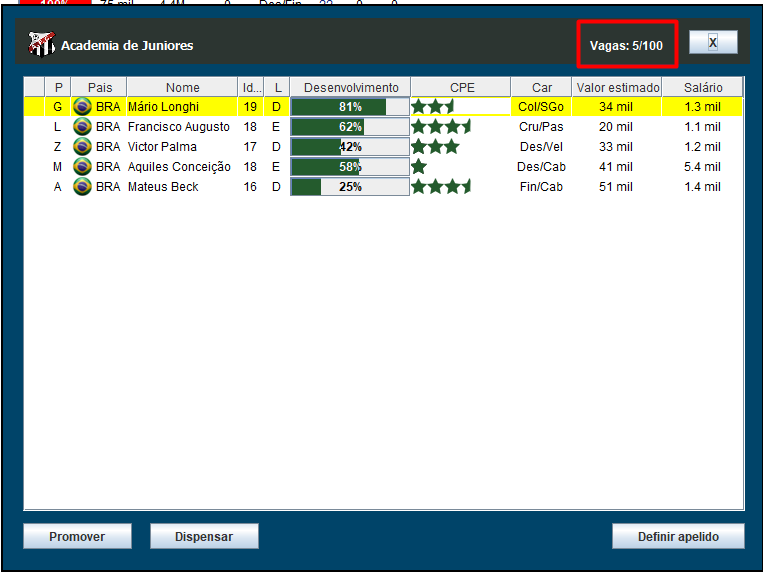This screenshot has width=763, height=572.
Task: Click the single star rating of Aquiles Conceição
Action: click(419, 167)
